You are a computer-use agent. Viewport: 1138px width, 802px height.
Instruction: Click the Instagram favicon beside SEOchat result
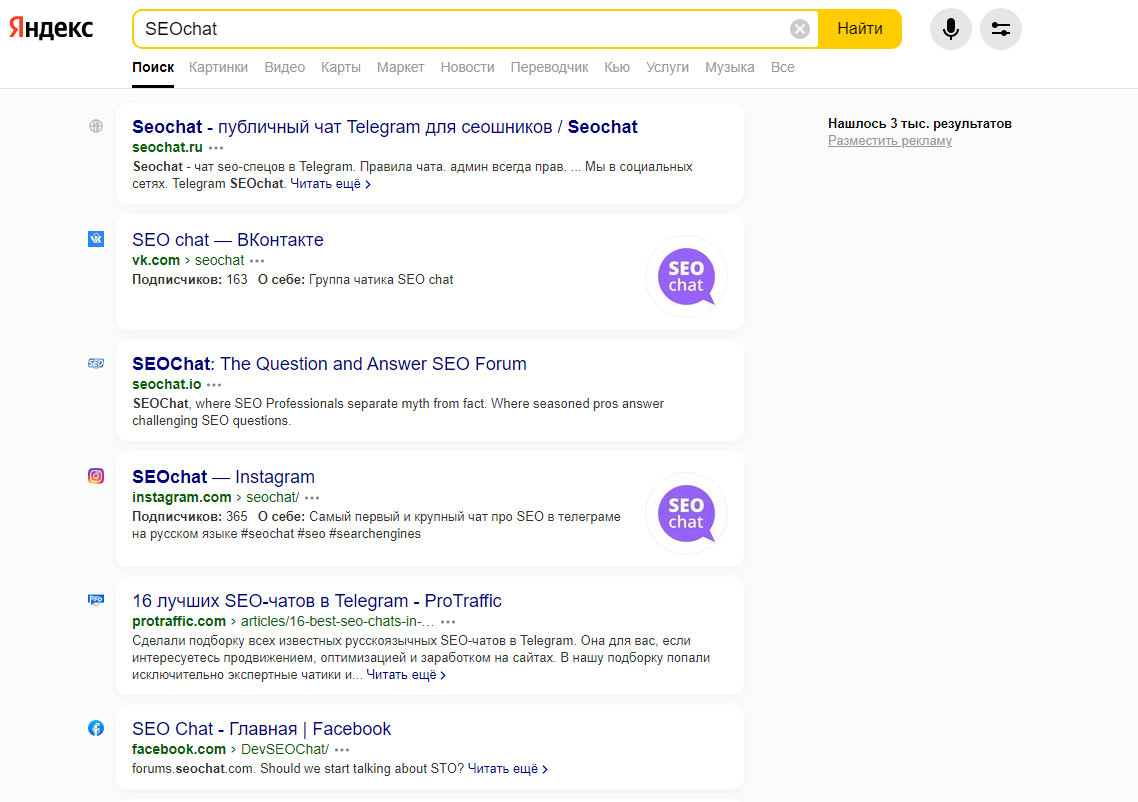coord(96,476)
